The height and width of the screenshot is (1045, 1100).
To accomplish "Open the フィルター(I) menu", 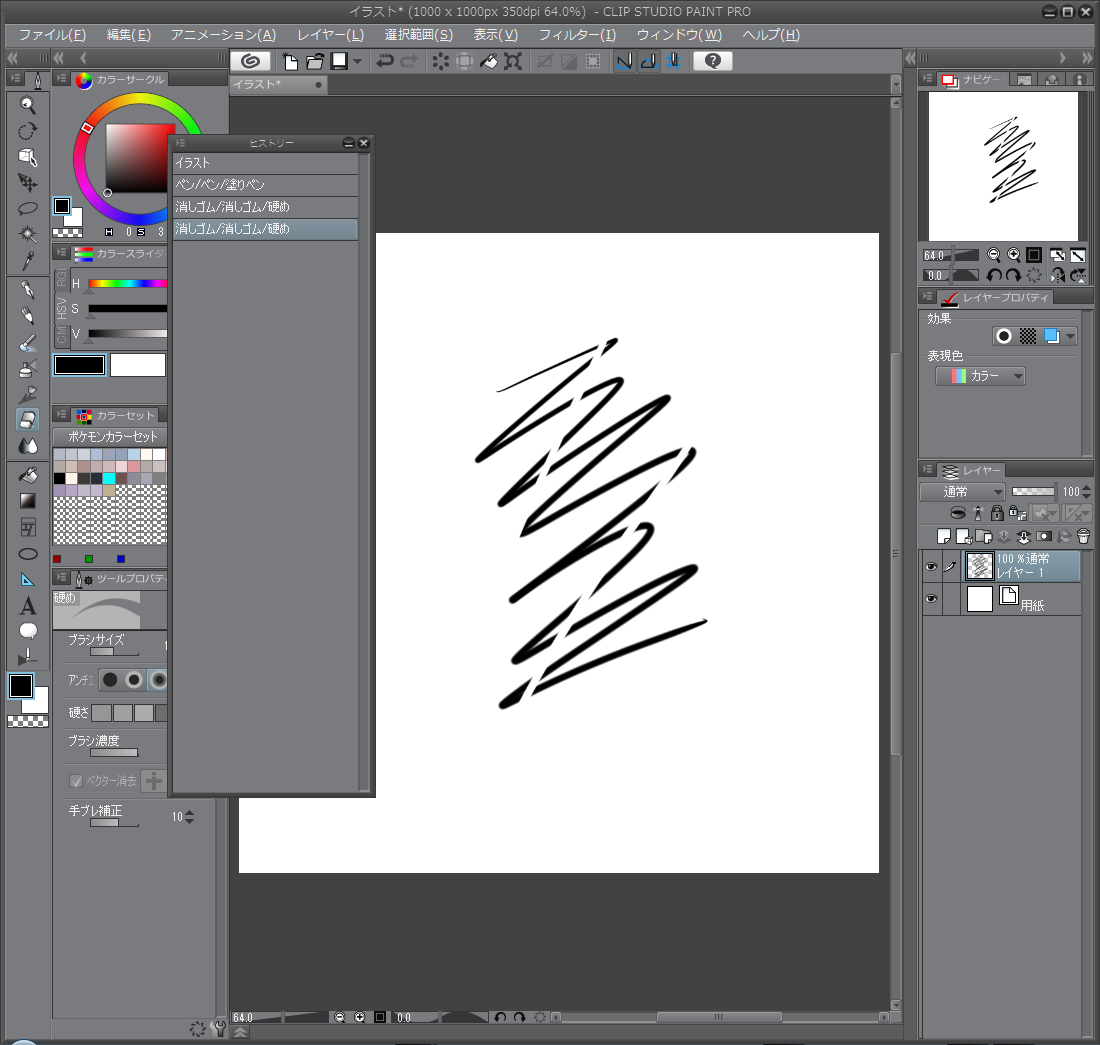I will (x=577, y=35).
